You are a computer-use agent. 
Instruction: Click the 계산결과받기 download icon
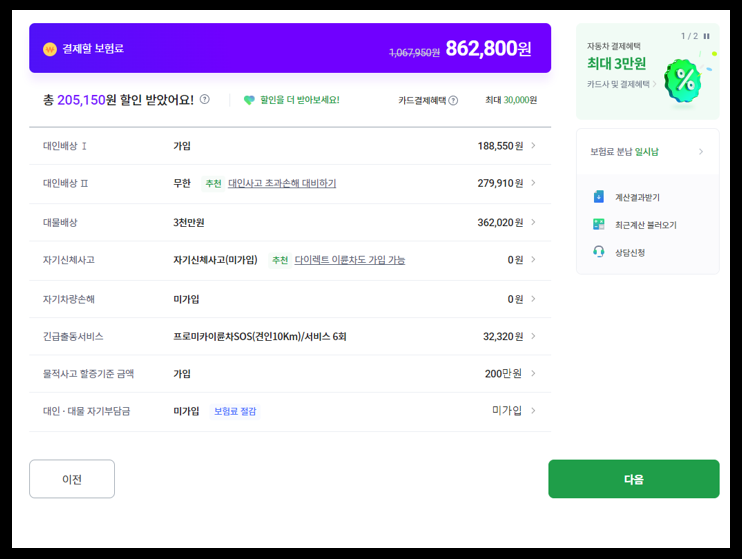coord(599,196)
